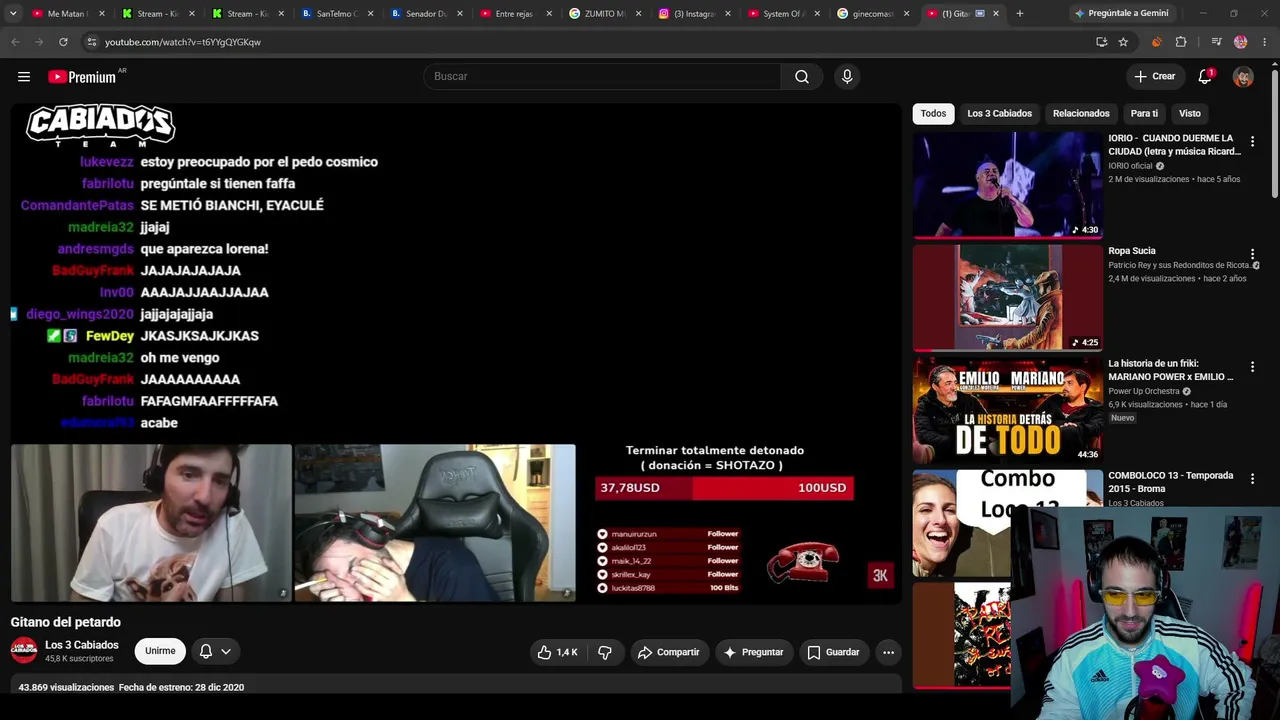Open the Ropa Sucia video title
This screenshot has width=1280, height=720.
pos(1132,251)
